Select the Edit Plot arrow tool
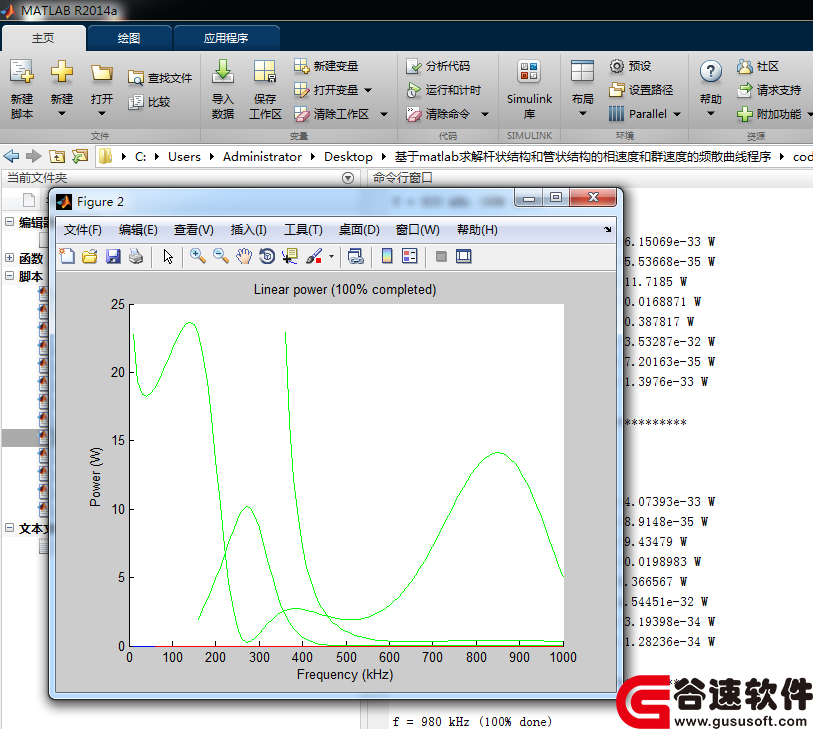Screen dimensions: 813x729 (x=168, y=256)
